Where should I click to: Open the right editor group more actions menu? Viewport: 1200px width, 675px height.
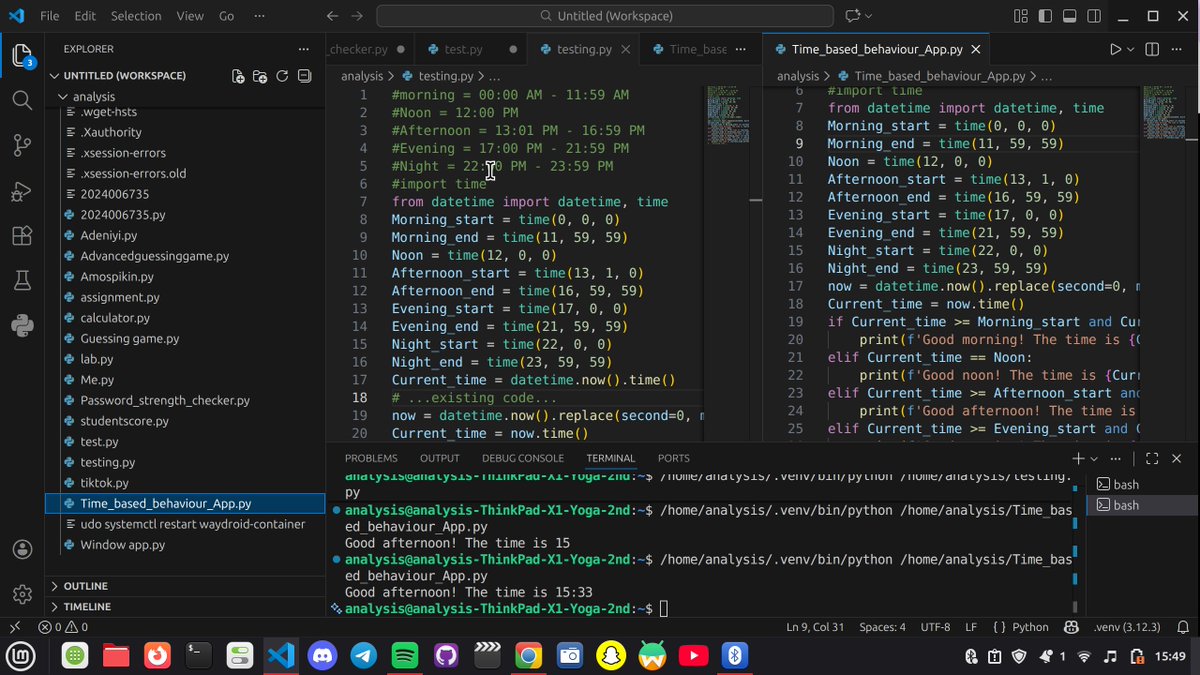point(1178,49)
